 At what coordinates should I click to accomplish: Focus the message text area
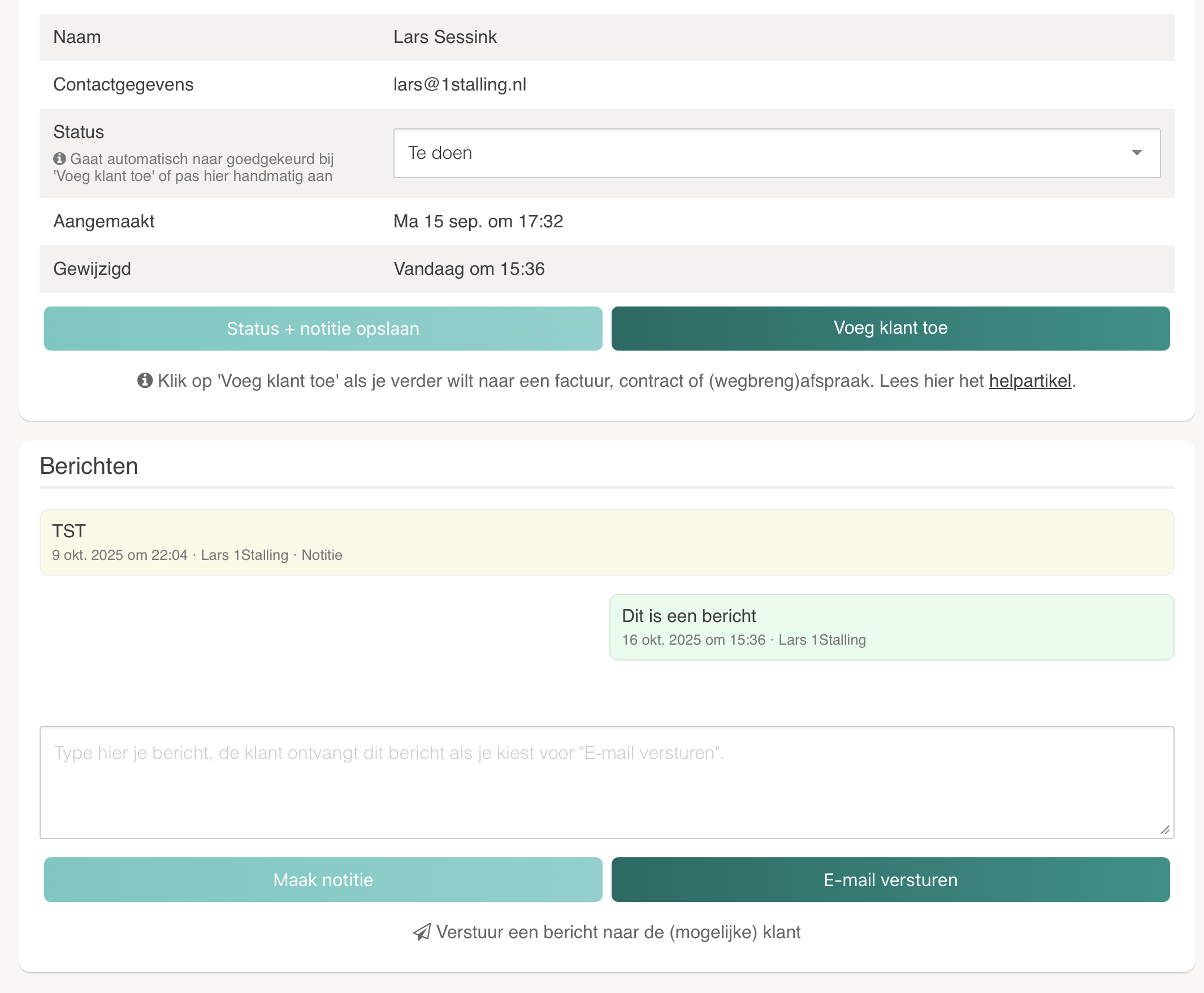coord(606,783)
